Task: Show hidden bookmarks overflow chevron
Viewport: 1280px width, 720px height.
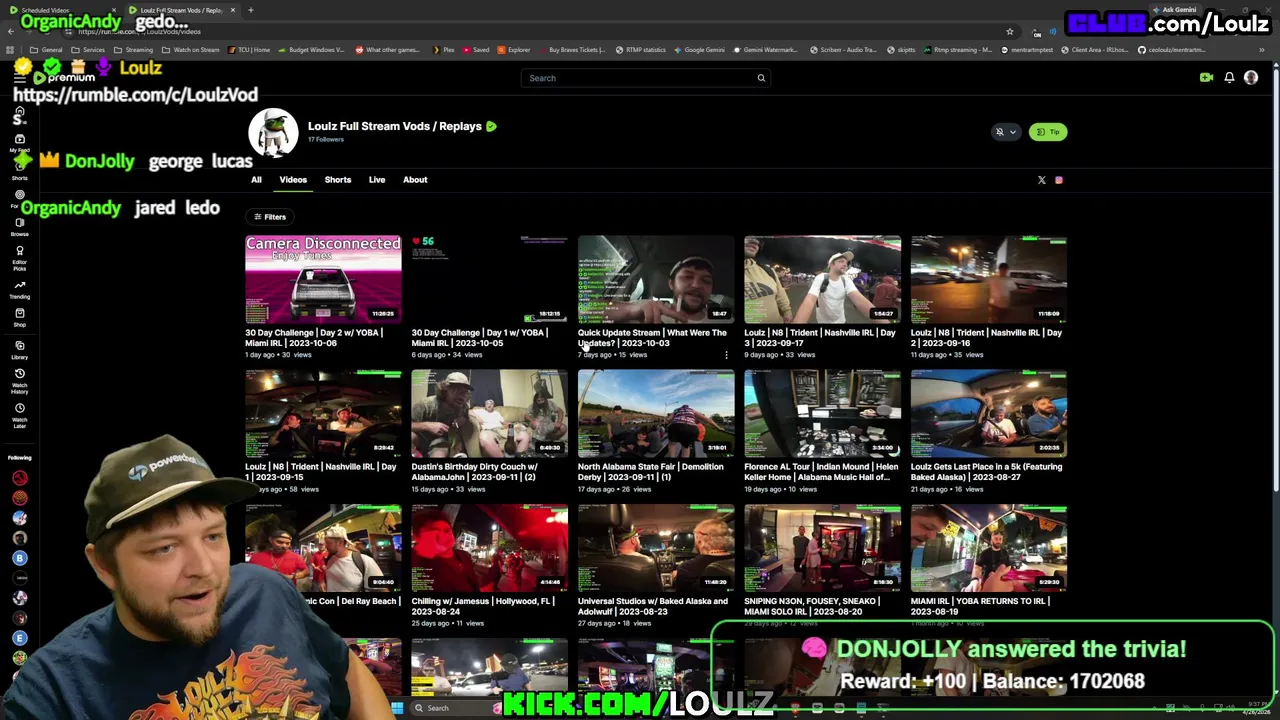Action: 1262,50
